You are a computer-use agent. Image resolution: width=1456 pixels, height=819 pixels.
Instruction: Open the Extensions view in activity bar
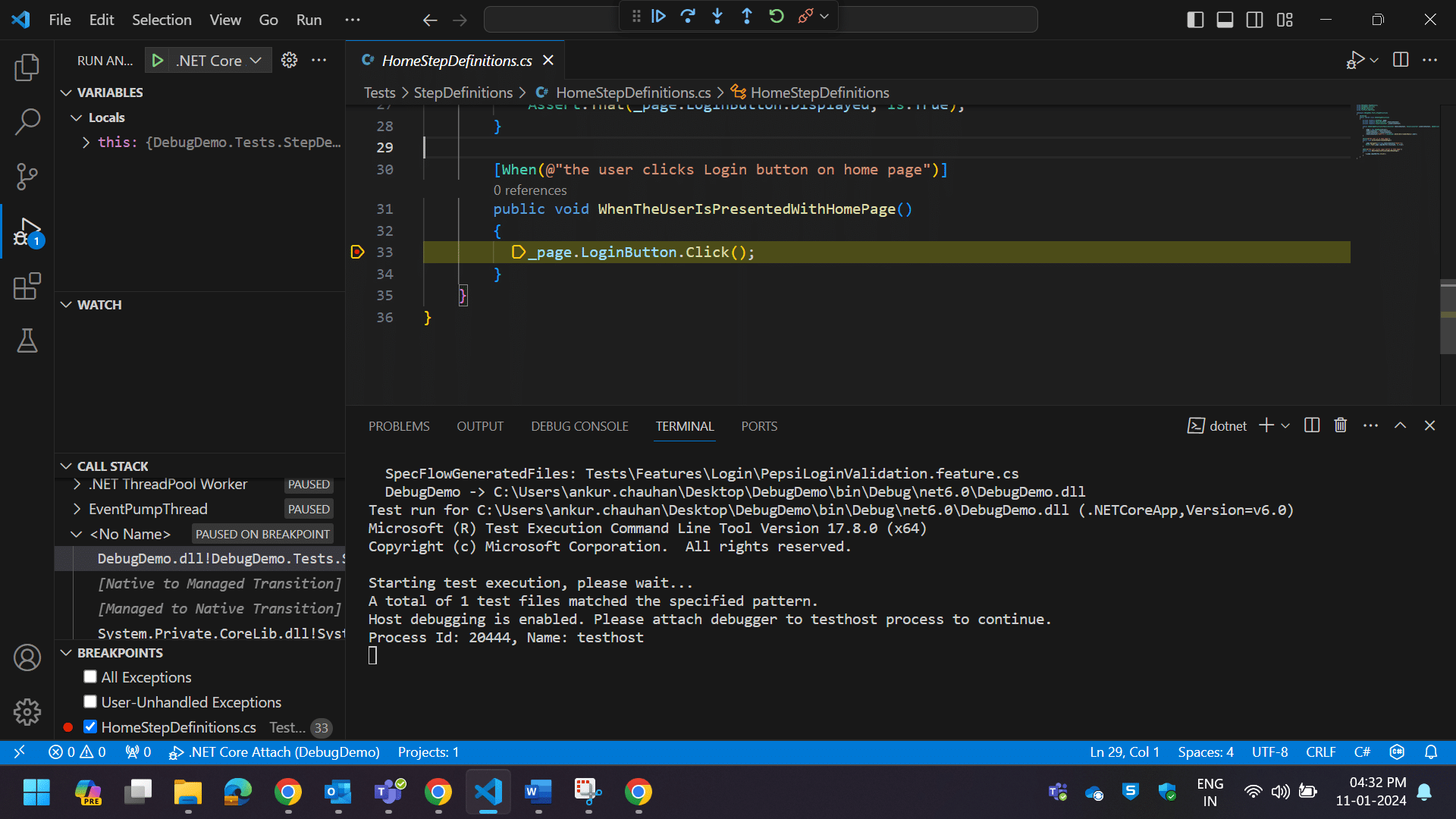(27, 287)
